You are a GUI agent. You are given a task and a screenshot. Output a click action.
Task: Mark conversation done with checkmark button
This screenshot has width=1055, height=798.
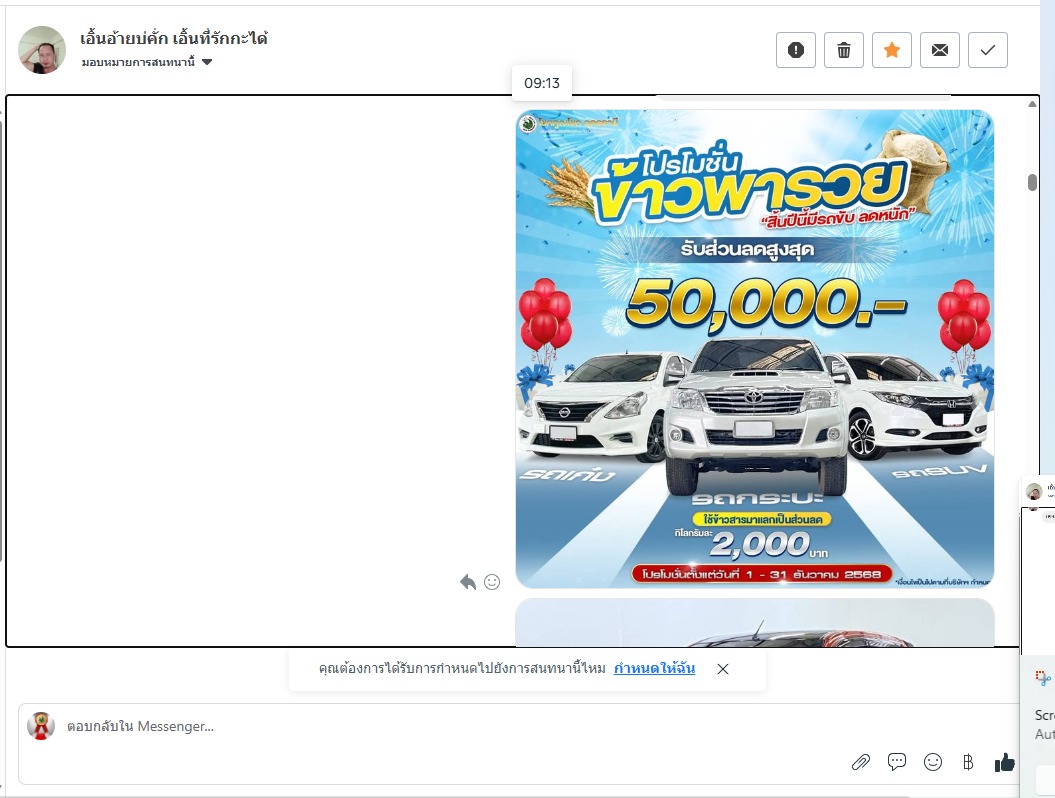(x=988, y=50)
